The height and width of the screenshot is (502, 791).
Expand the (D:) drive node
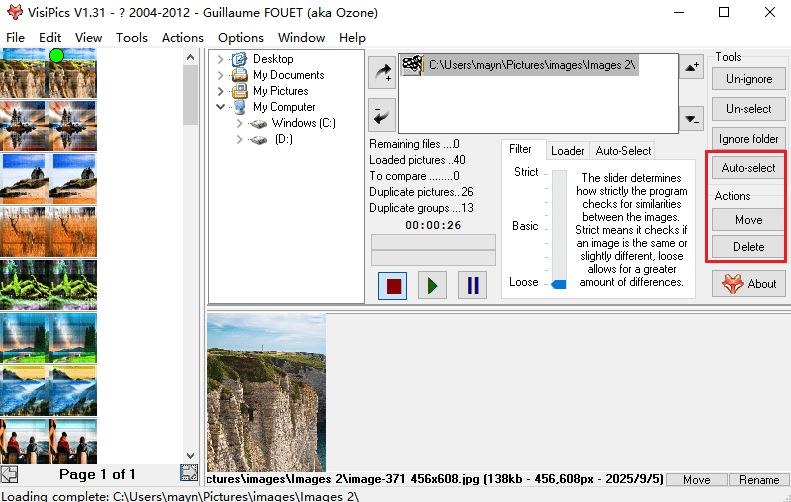(240, 139)
